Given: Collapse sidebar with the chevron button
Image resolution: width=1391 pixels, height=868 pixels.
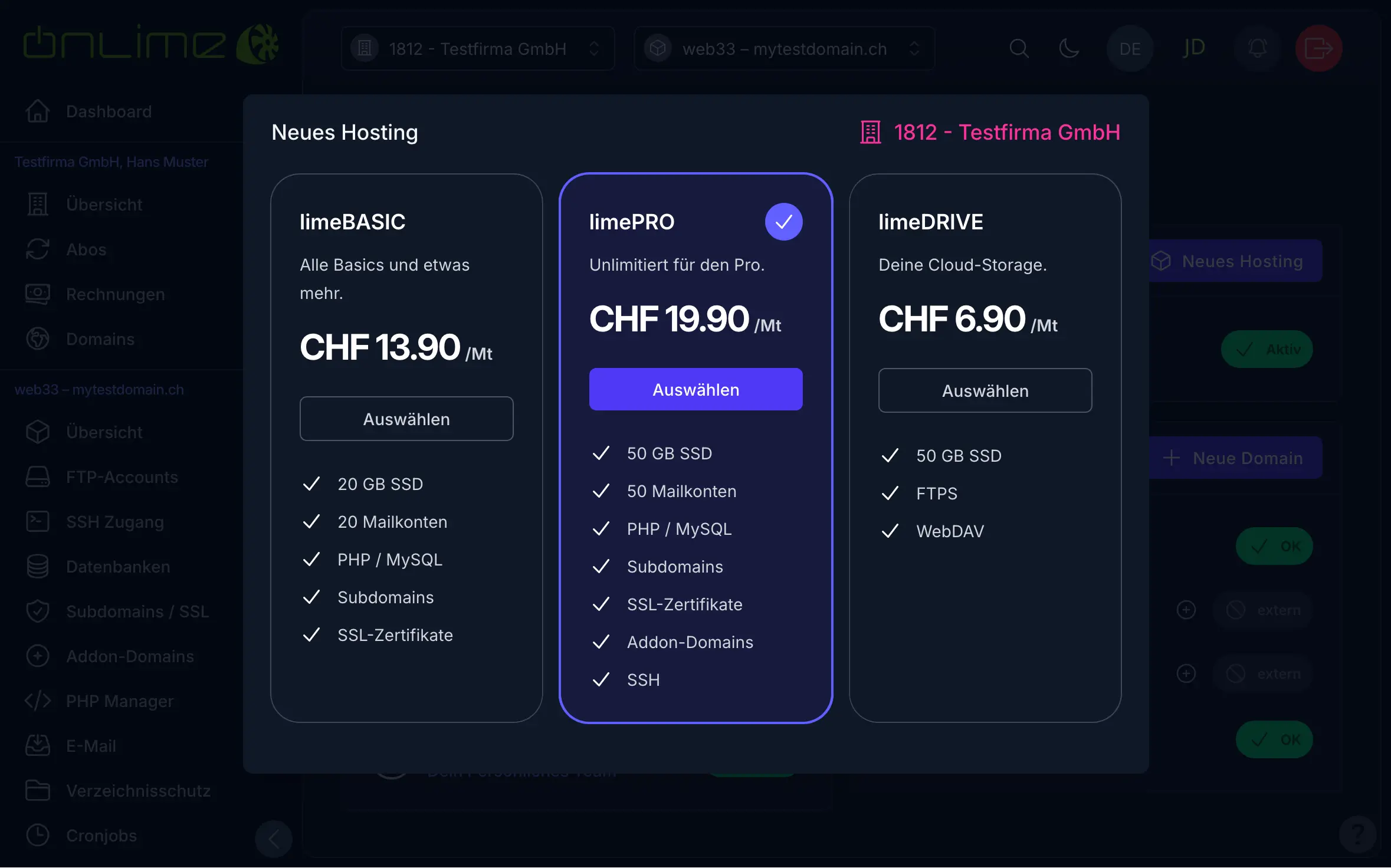Looking at the screenshot, I should [274, 838].
